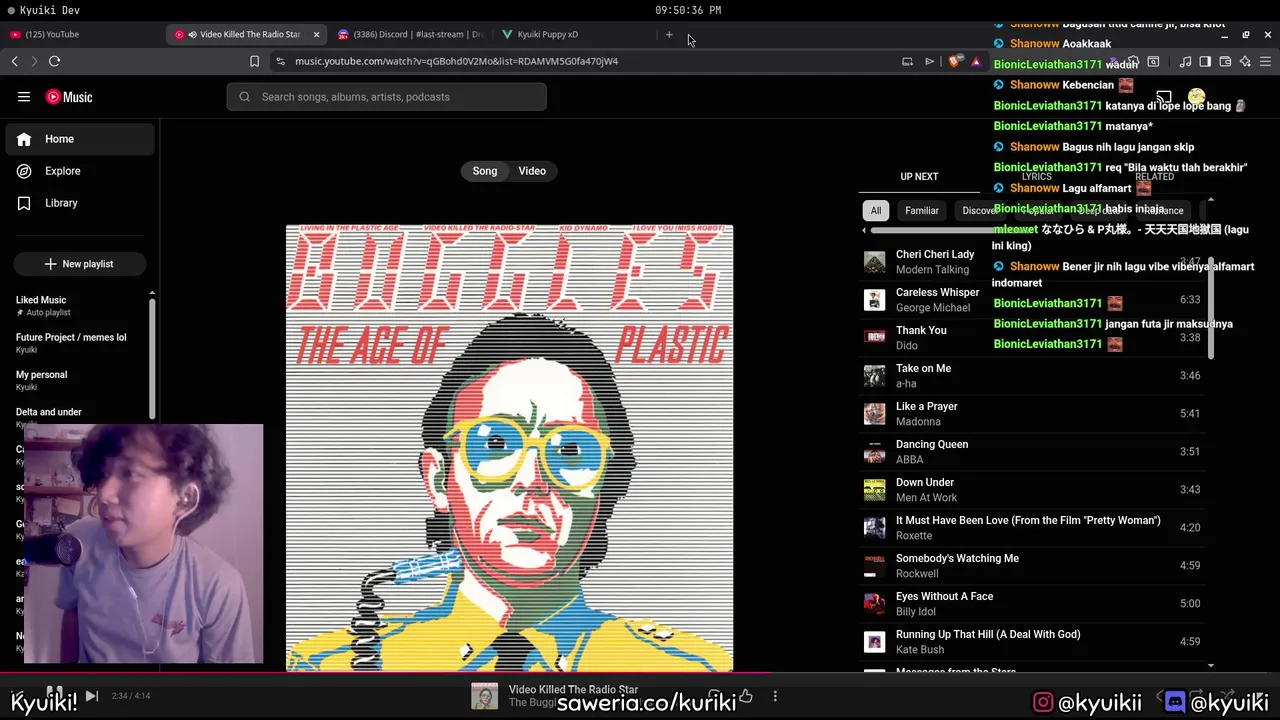
Task: Open the YouTube Music hamburger menu
Action: click(24, 97)
